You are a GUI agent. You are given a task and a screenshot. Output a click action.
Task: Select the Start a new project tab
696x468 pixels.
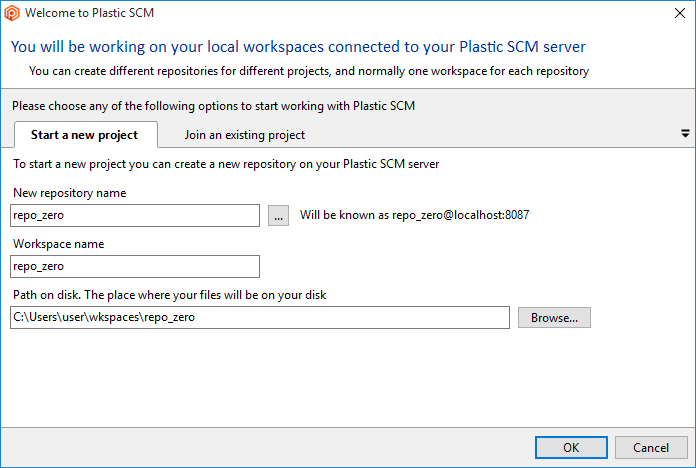tap(86, 135)
